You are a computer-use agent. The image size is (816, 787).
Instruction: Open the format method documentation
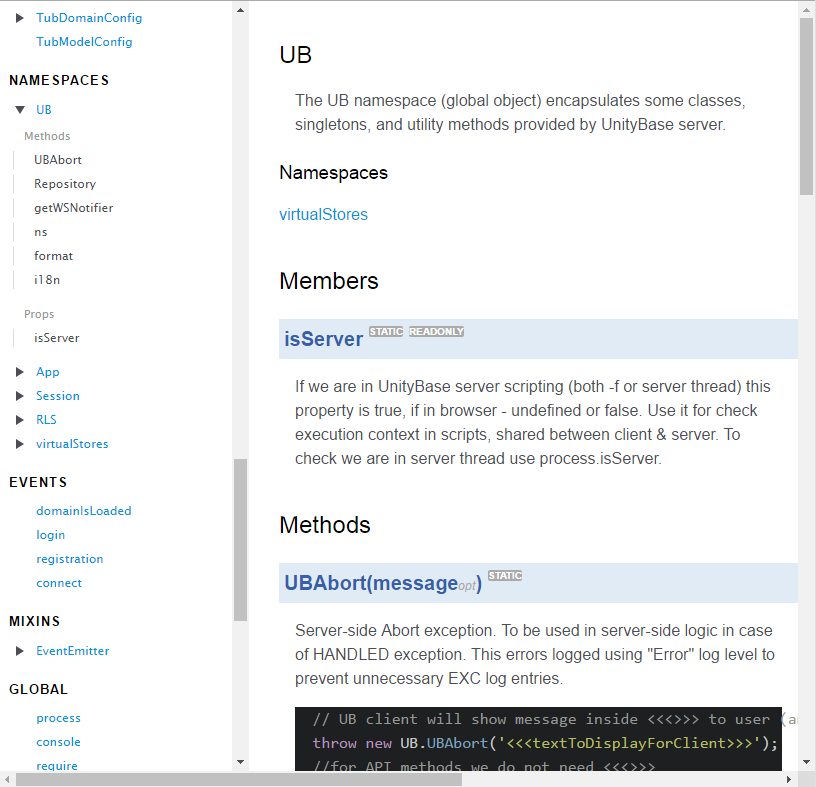click(53, 255)
